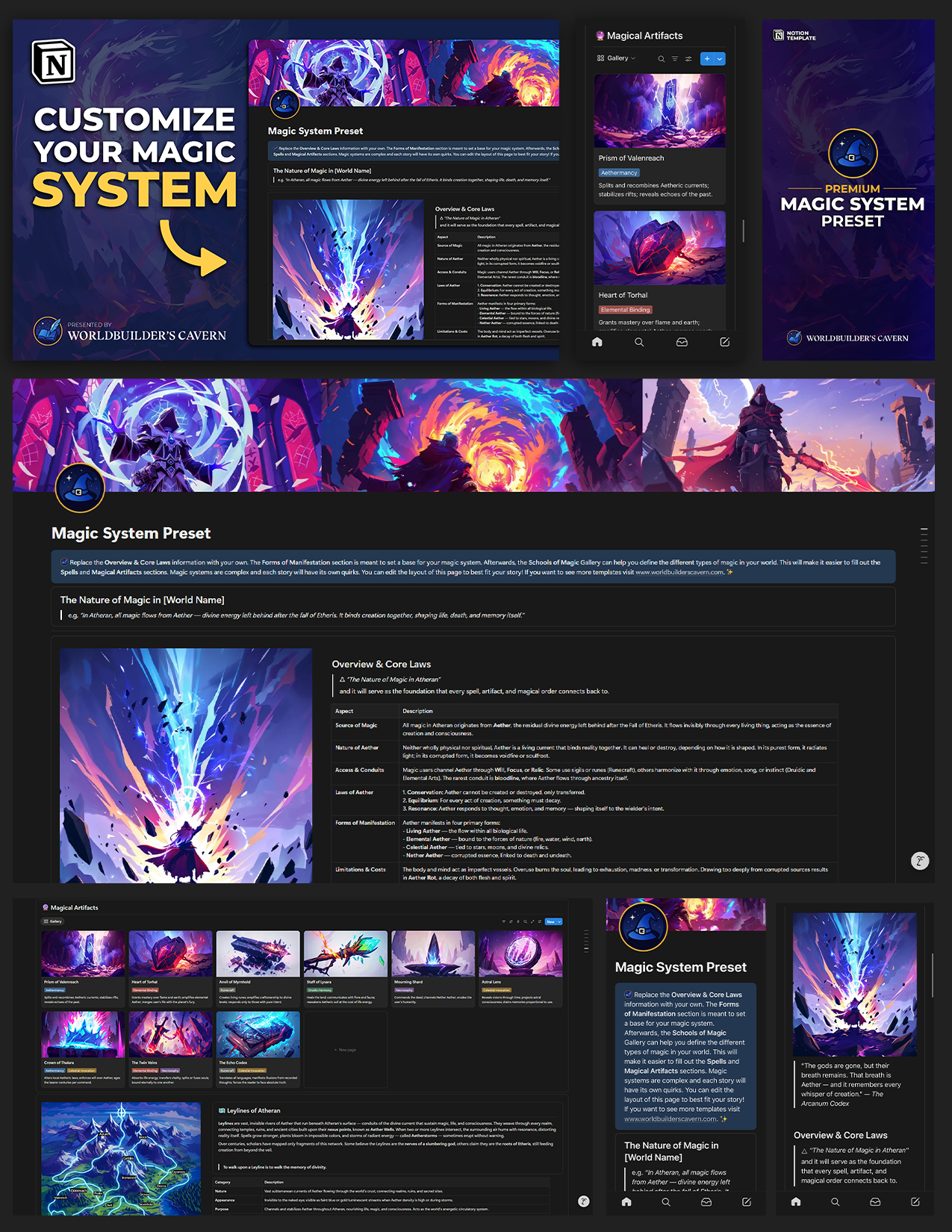Tap Home icon below Heart of Torhal card
Image resolution: width=952 pixels, height=1232 pixels.
point(597,342)
